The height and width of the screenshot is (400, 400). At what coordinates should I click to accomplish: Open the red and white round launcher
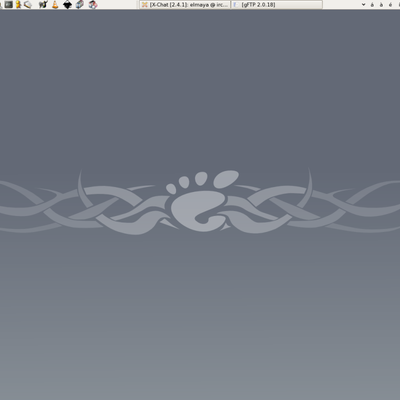(93, 4)
